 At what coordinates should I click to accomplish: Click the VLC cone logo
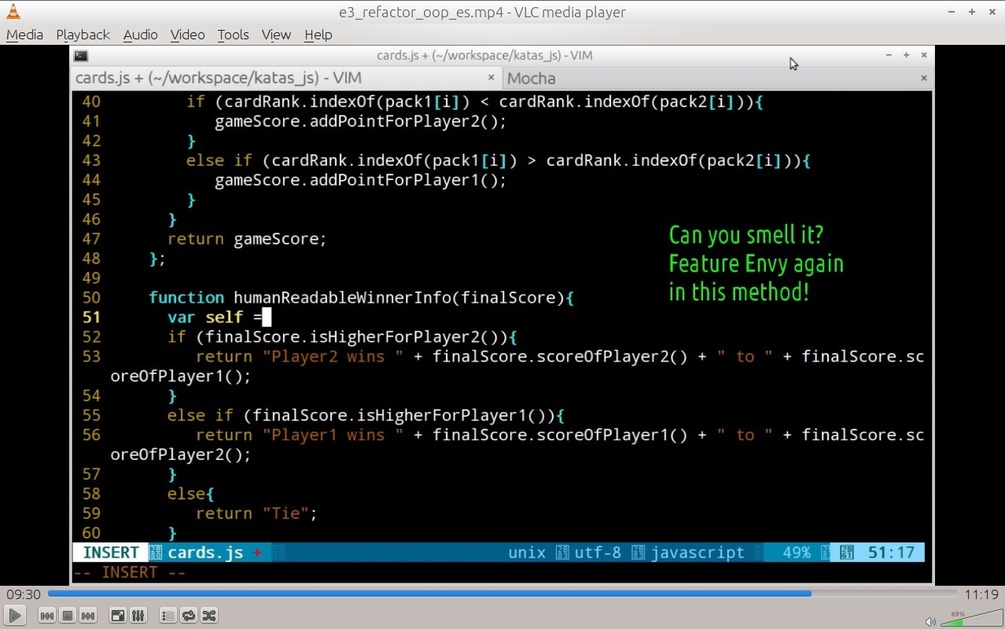click(x=13, y=12)
